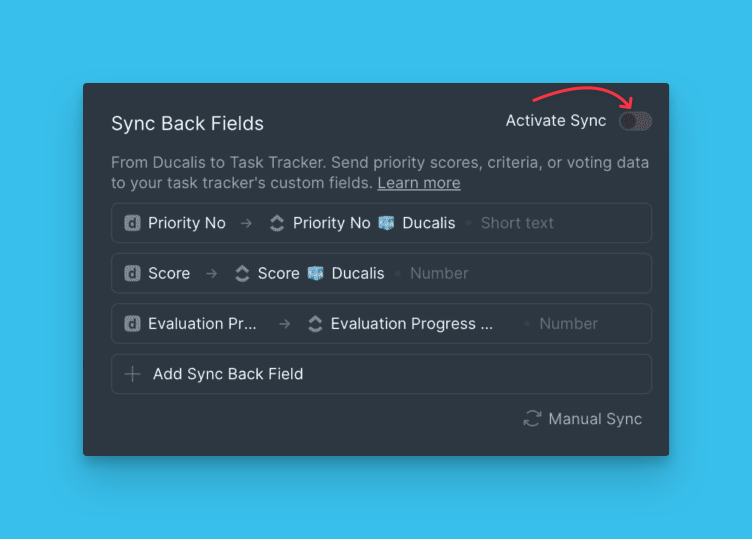752x539 pixels.
Task: Toggle the Activate Sync switch
Action: click(x=635, y=121)
